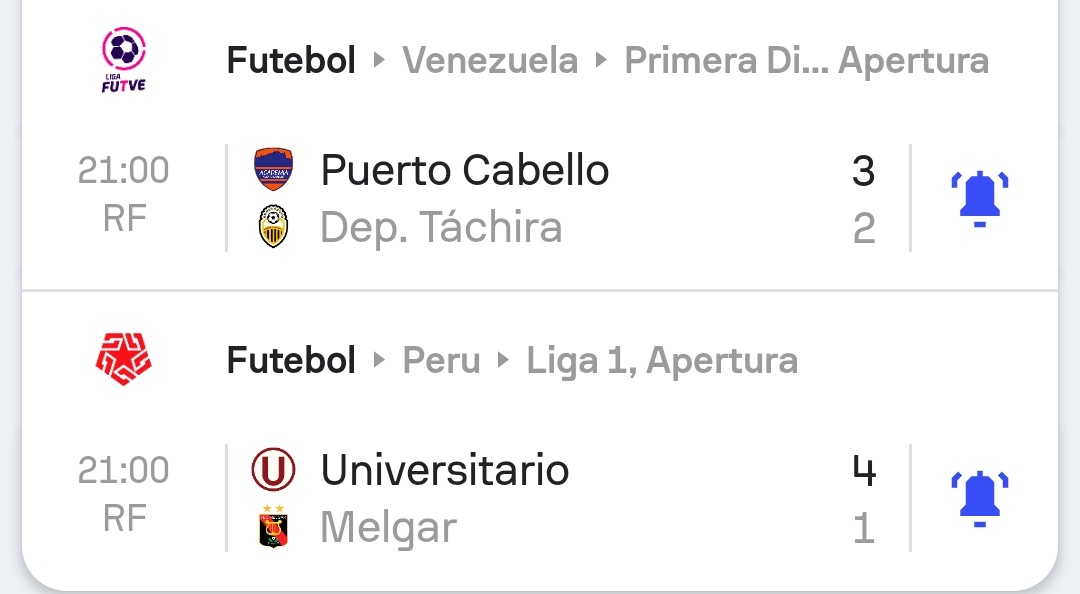
Task: Tap the Puerto Cabello team crest
Action: [x=273, y=170]
